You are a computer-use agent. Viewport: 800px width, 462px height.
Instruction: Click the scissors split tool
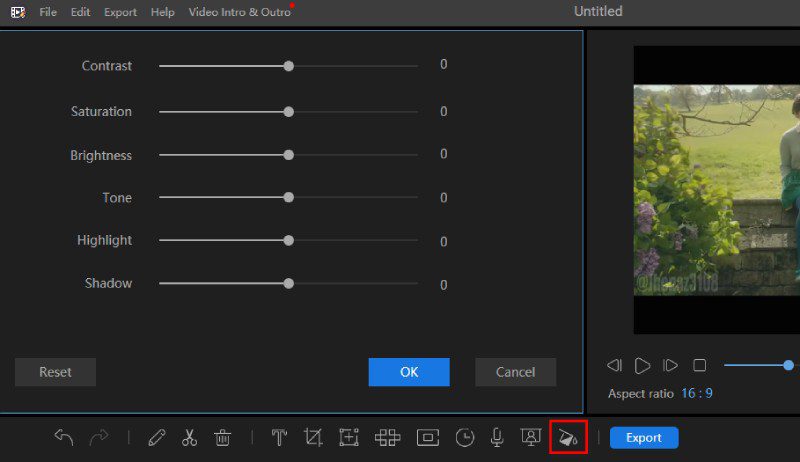(189, 438)
